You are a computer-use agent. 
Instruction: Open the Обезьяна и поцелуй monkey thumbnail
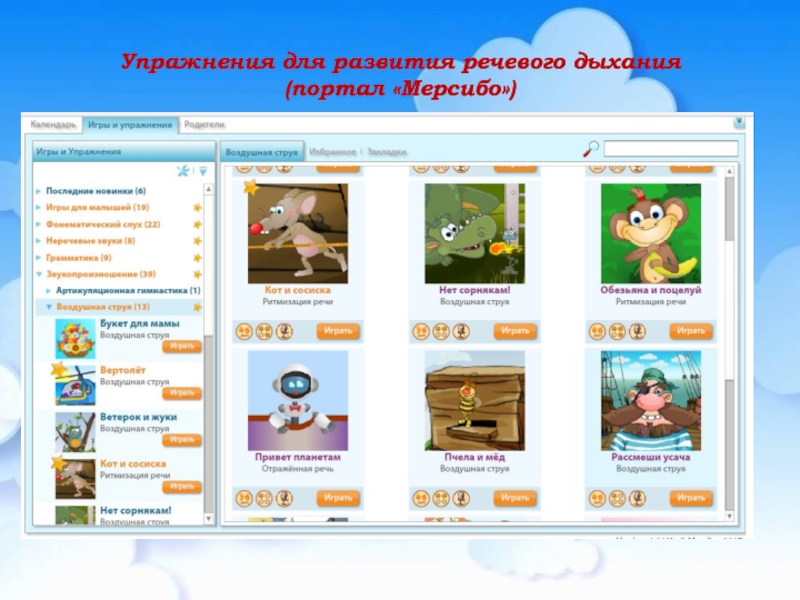651,234
